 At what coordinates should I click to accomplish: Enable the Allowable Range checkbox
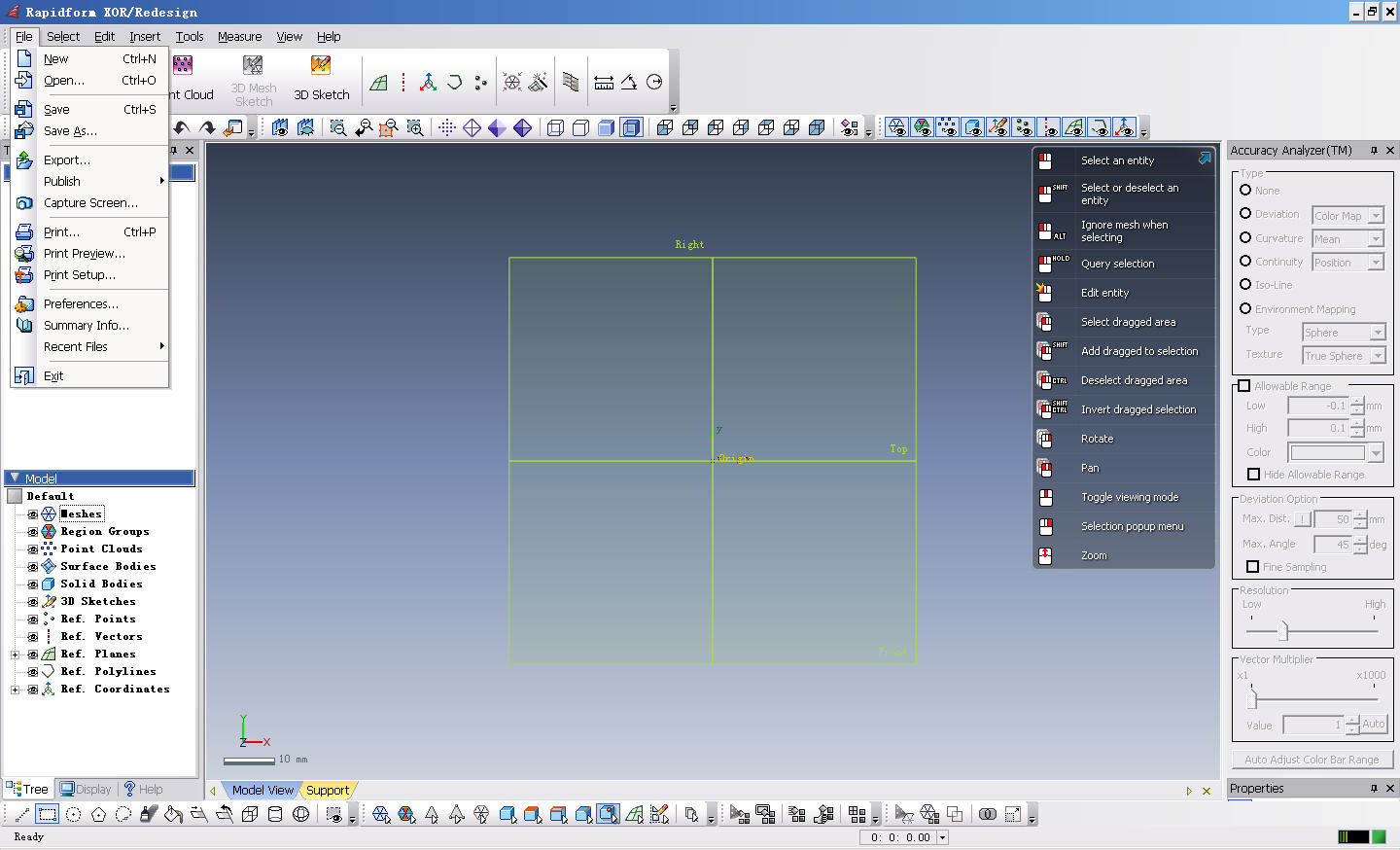(x=1243, y=386)
